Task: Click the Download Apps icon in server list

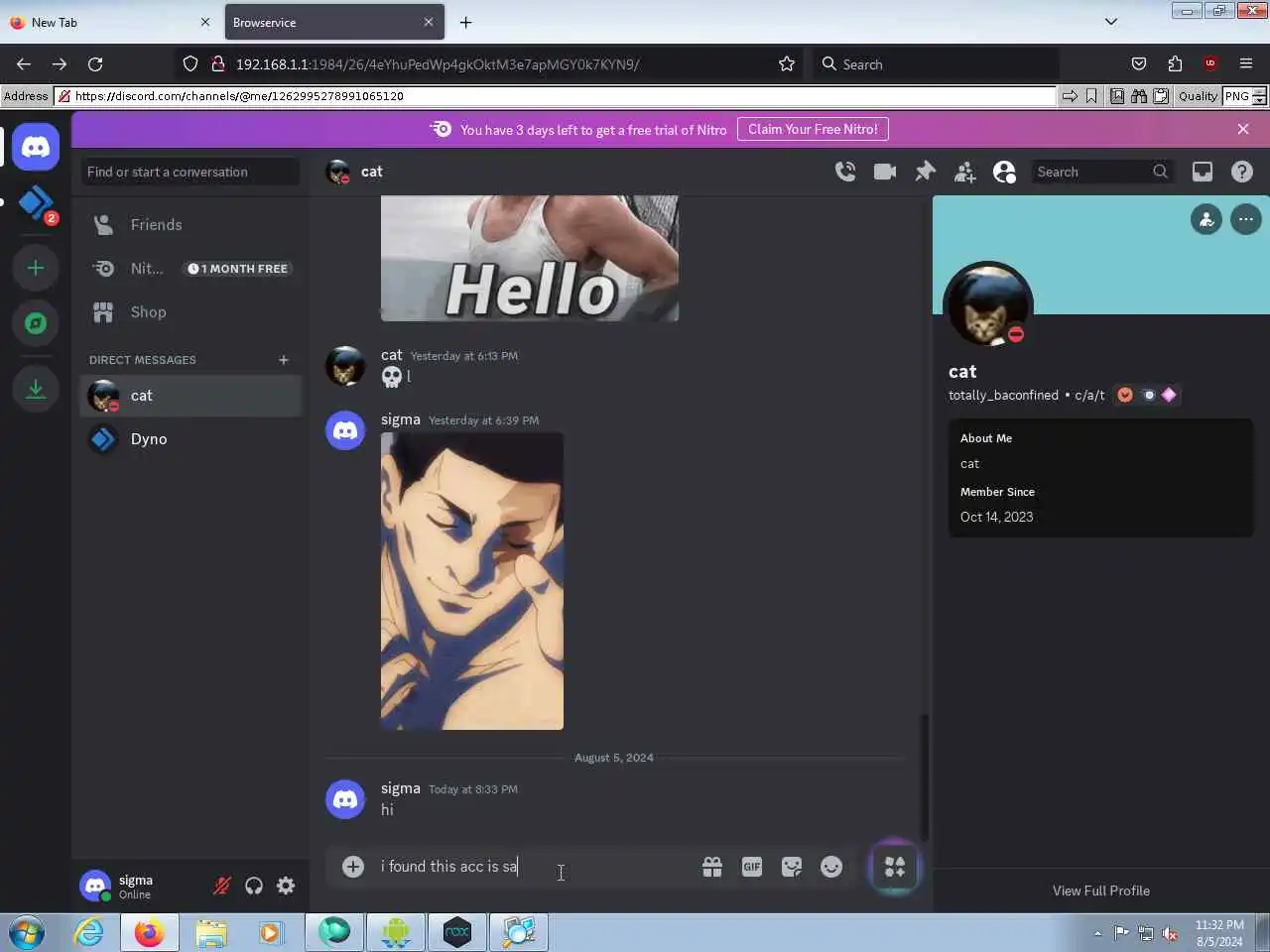Action: [x=36, y=389]
